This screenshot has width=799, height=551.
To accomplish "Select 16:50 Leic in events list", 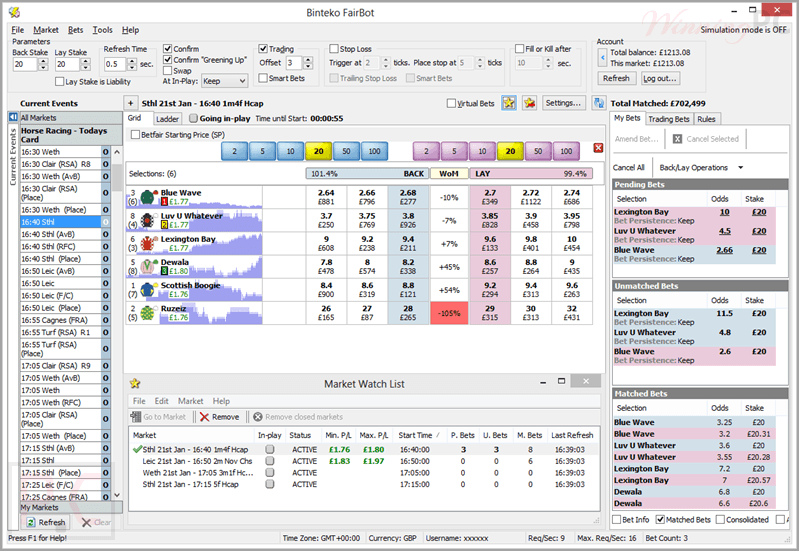I will coord(61,283).
